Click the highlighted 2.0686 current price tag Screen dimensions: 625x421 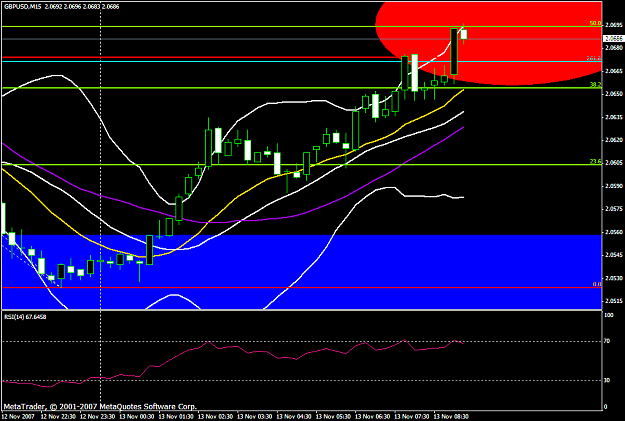click(x=614, y=38)
